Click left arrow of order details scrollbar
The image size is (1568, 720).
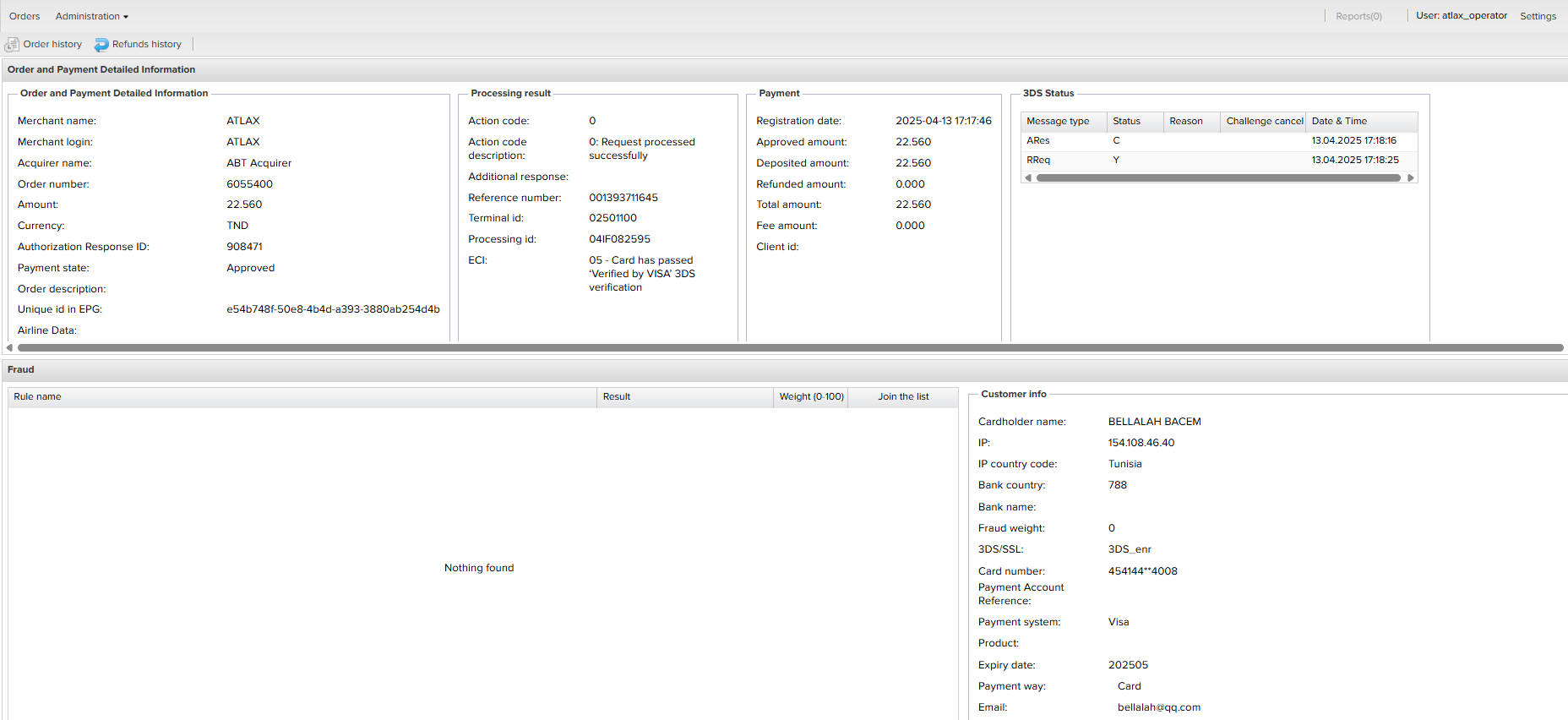coord(9,347)
